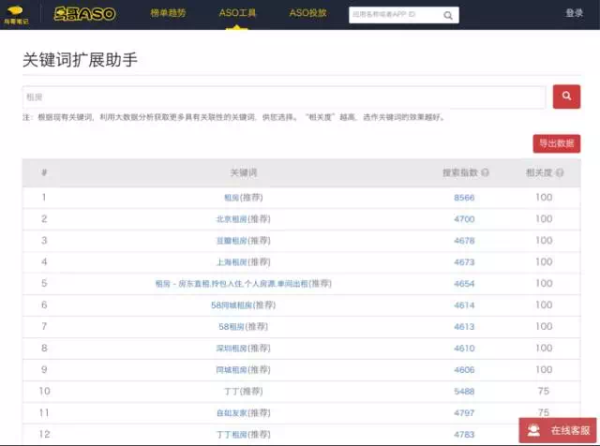Open keyword 上海租房(推荐) link
Screen dimensions: 600x446
(x=242, y=262)
